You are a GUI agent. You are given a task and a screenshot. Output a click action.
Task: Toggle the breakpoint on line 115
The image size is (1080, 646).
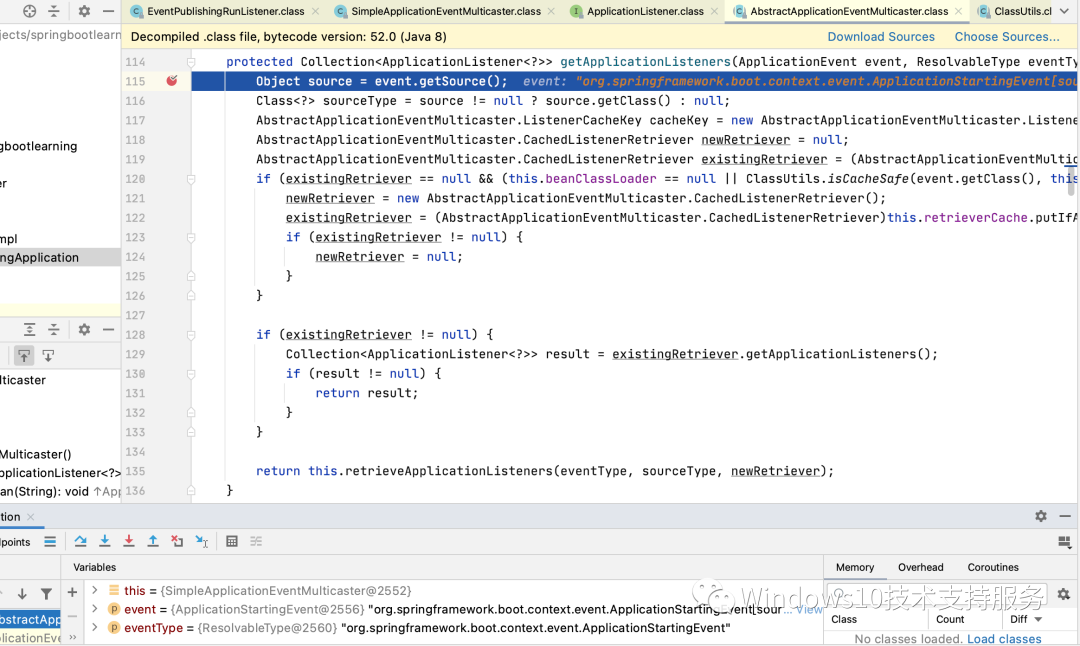point(172,81)
